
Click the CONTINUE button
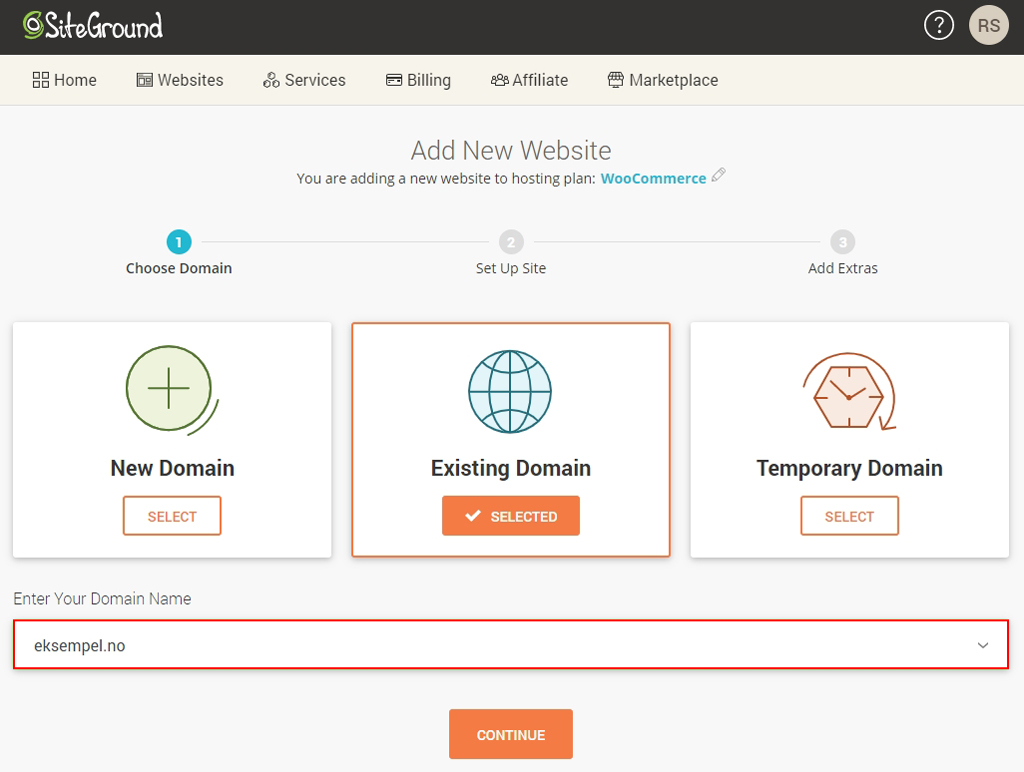click(x=511, y=734)
